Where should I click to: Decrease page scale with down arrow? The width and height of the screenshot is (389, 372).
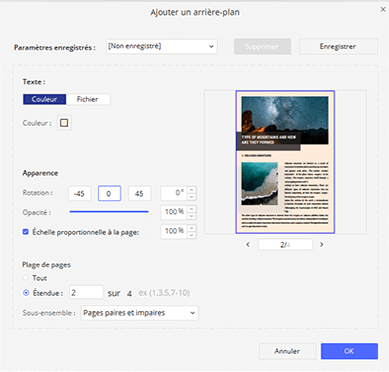(192, 235)
